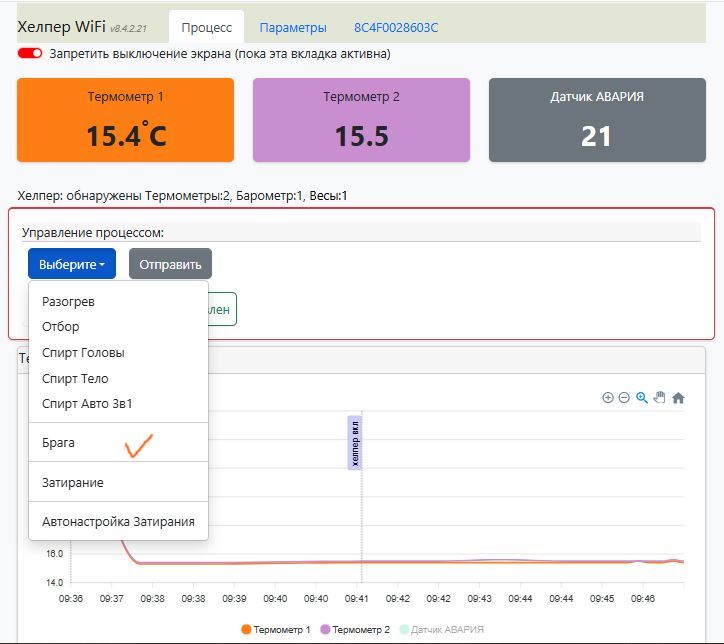The width and height of the screenshot is (724, 644).
Task: Click the 'хелпер вкл' chart annotation marker
Action: [x=355, y=443]
